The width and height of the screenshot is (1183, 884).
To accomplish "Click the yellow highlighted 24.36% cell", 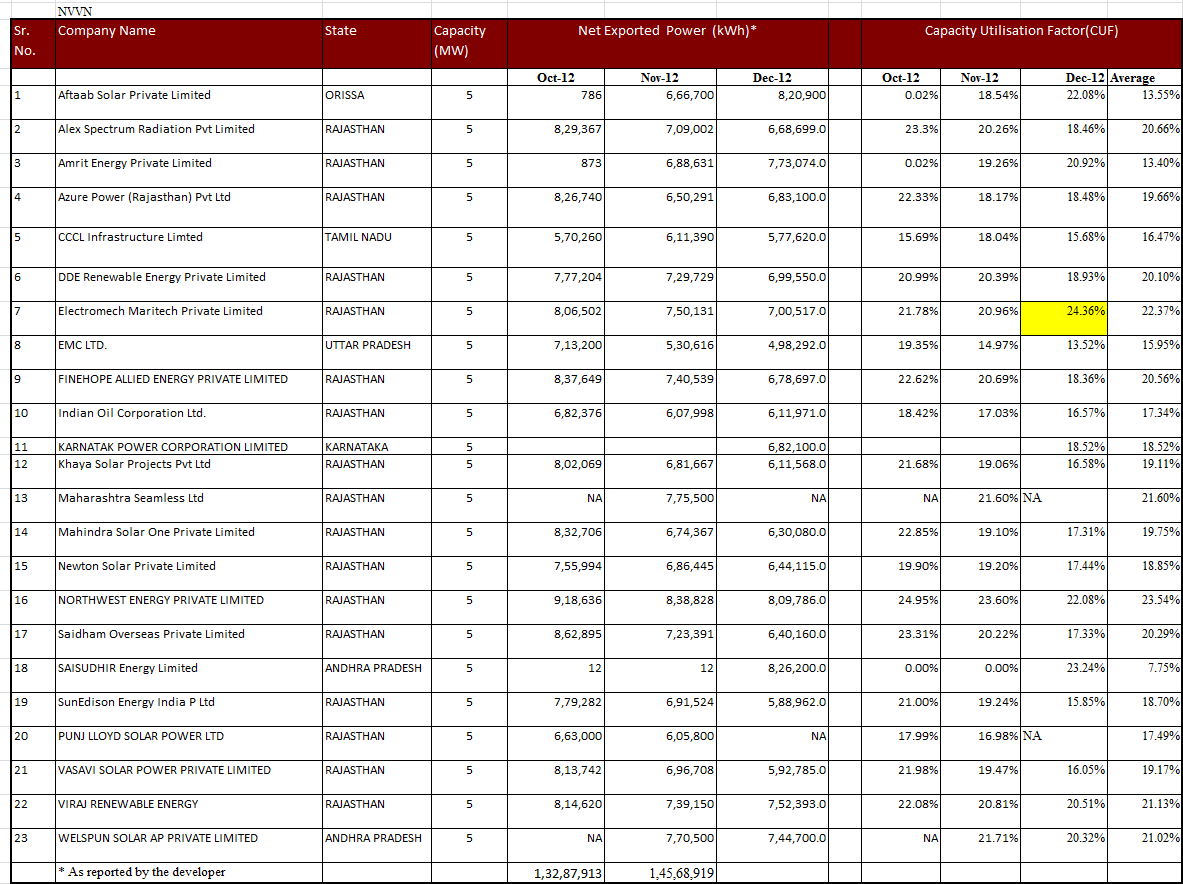I will (x=1064, y=318).
